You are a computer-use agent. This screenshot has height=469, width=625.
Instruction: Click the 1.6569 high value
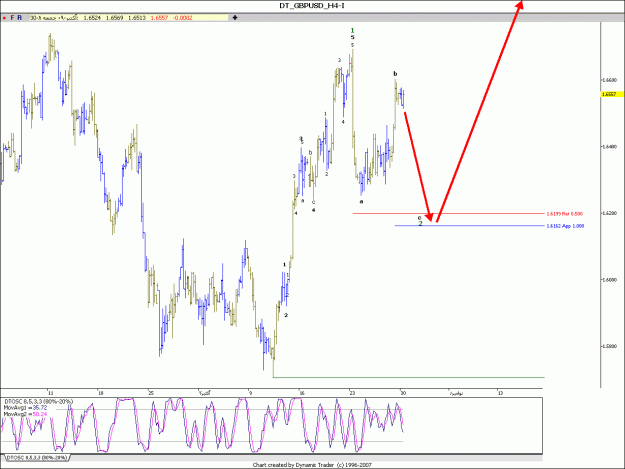pyautogui.click(x=114, y=18)
